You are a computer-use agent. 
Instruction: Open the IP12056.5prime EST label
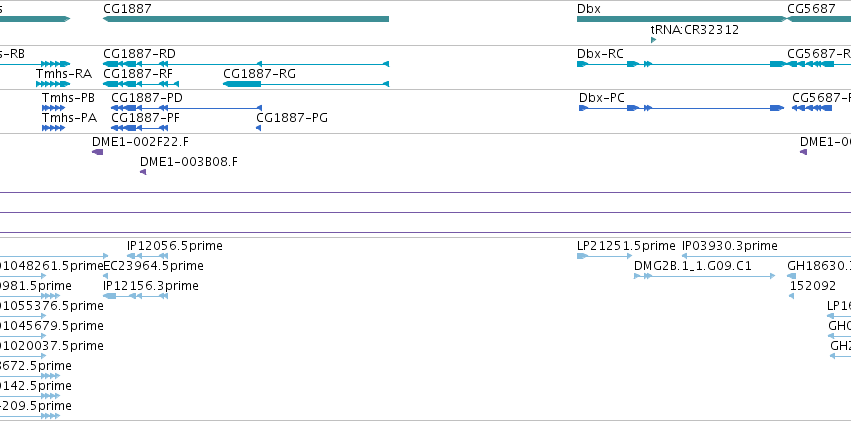(175, 246)
